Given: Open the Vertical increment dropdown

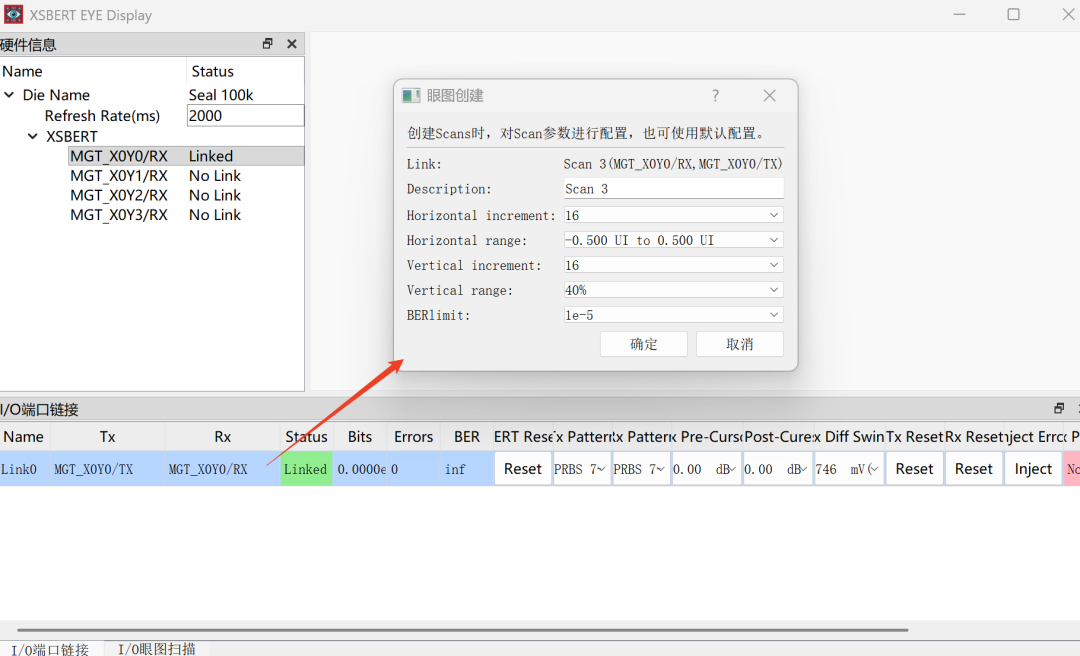Looking at the screenshot, I should point(673,265).
